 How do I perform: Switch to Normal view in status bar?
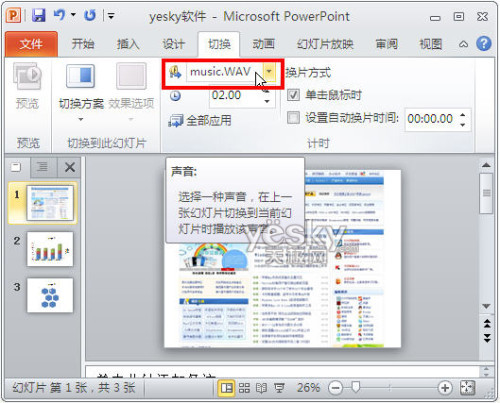[x=226, y=388]
